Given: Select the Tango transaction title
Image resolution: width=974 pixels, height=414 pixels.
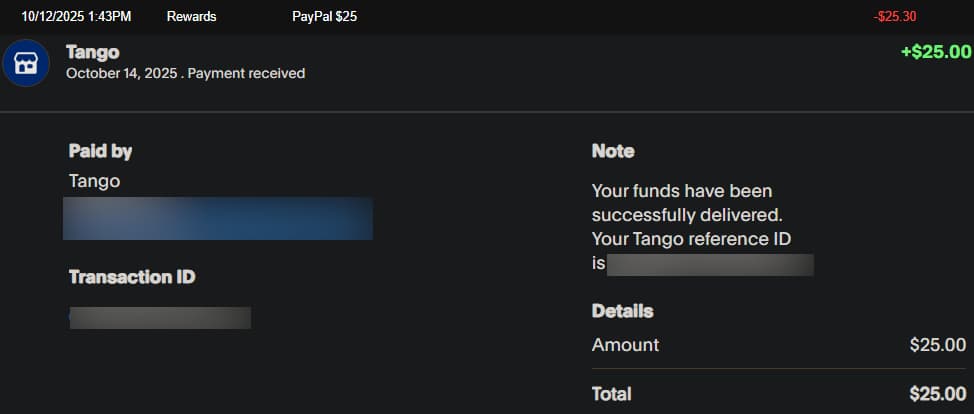Looking at the screenshot, I should [91, 52].
